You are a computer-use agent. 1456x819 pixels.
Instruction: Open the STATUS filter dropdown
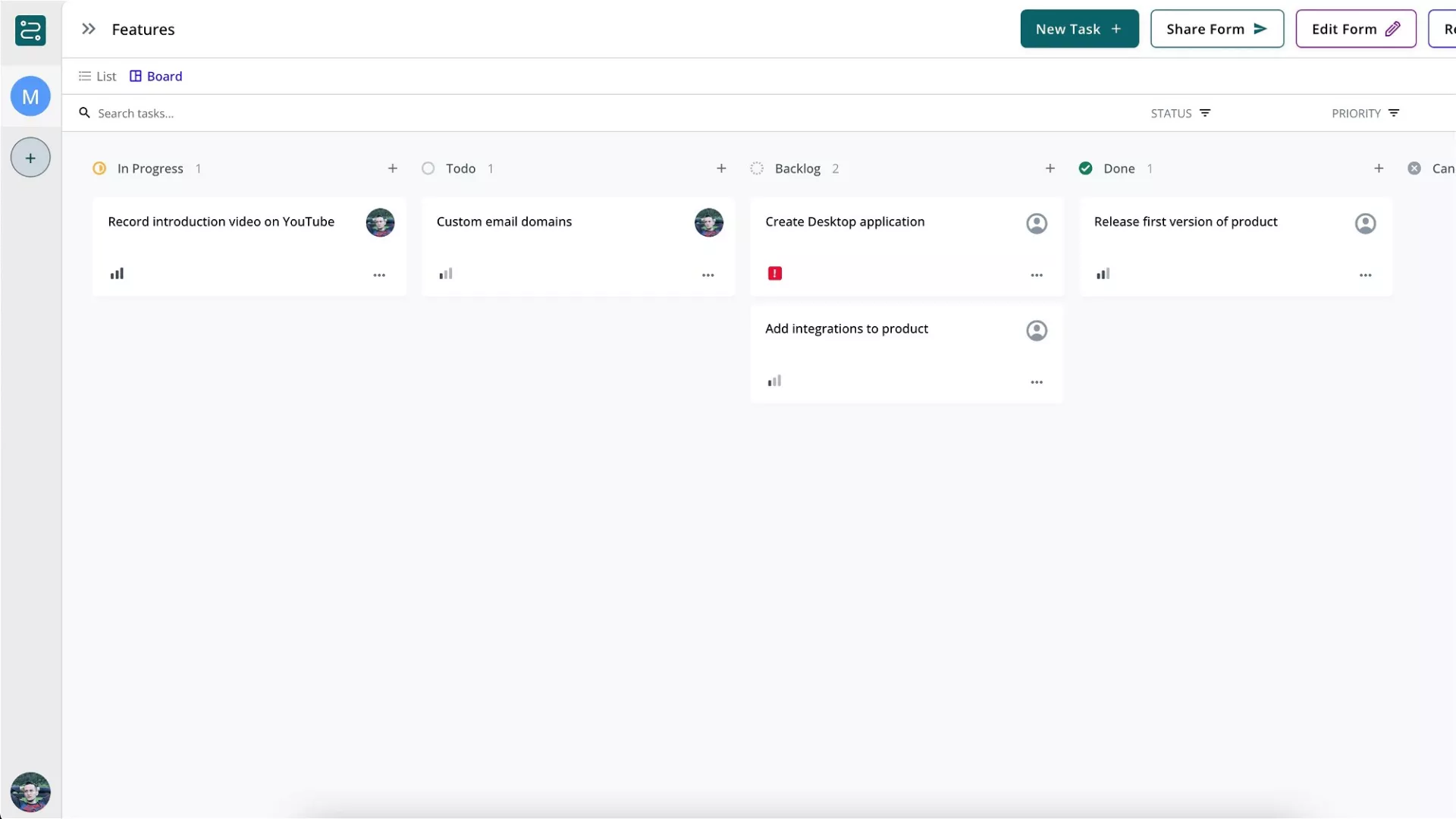coord(1180,113)
